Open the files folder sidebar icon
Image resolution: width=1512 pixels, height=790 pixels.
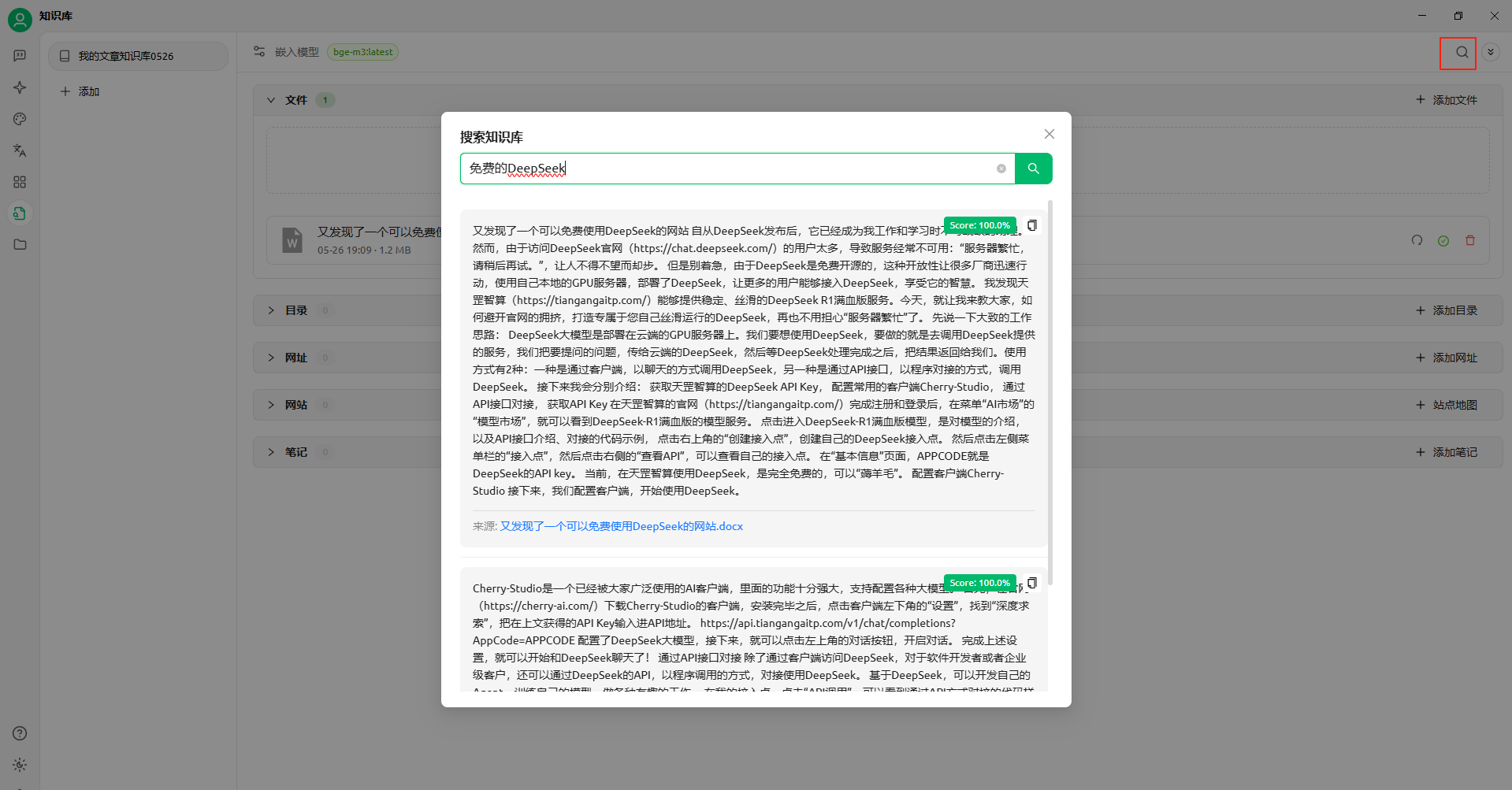20,245
